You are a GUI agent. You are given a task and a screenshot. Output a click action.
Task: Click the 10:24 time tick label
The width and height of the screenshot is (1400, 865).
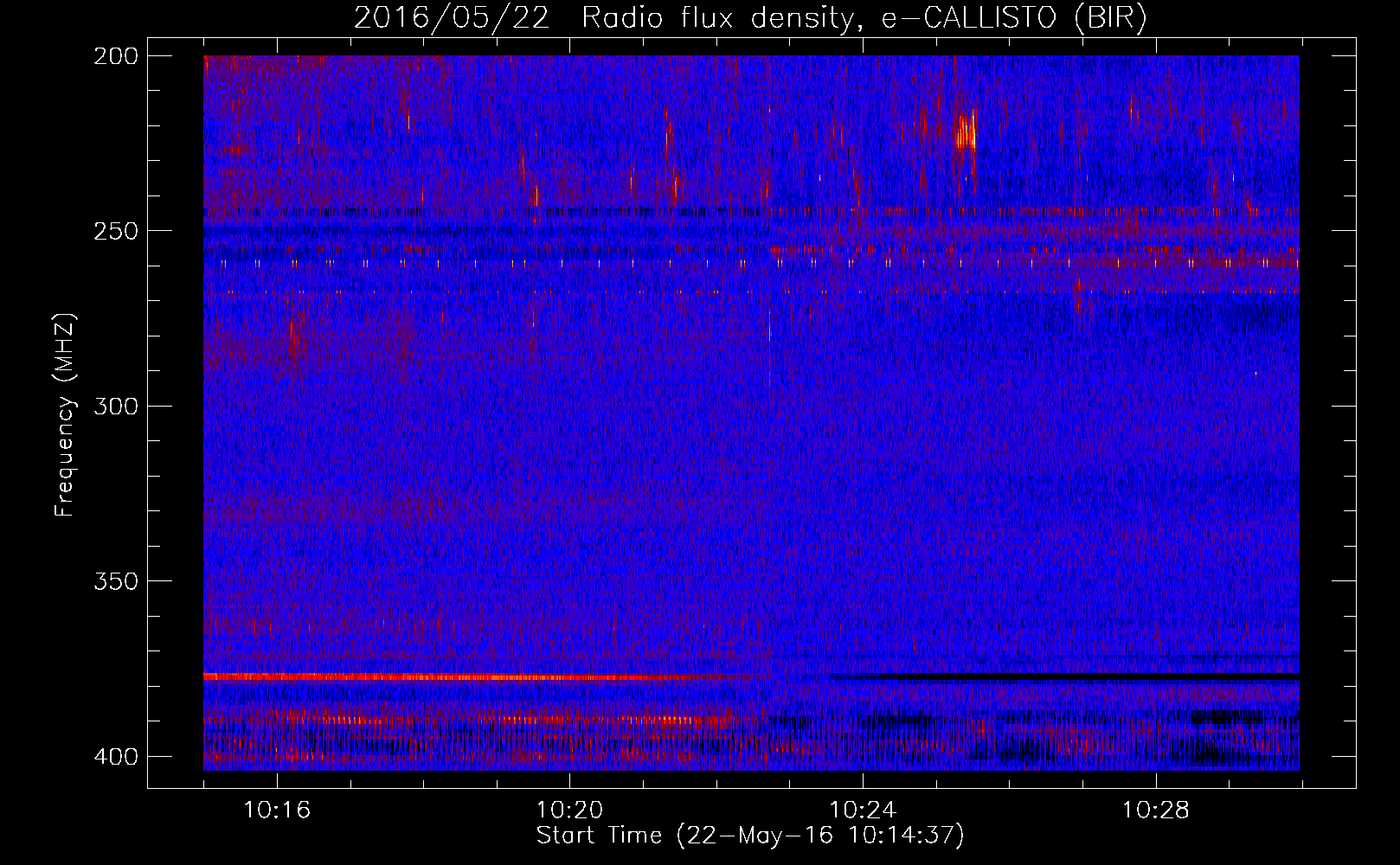coord(863,811)
